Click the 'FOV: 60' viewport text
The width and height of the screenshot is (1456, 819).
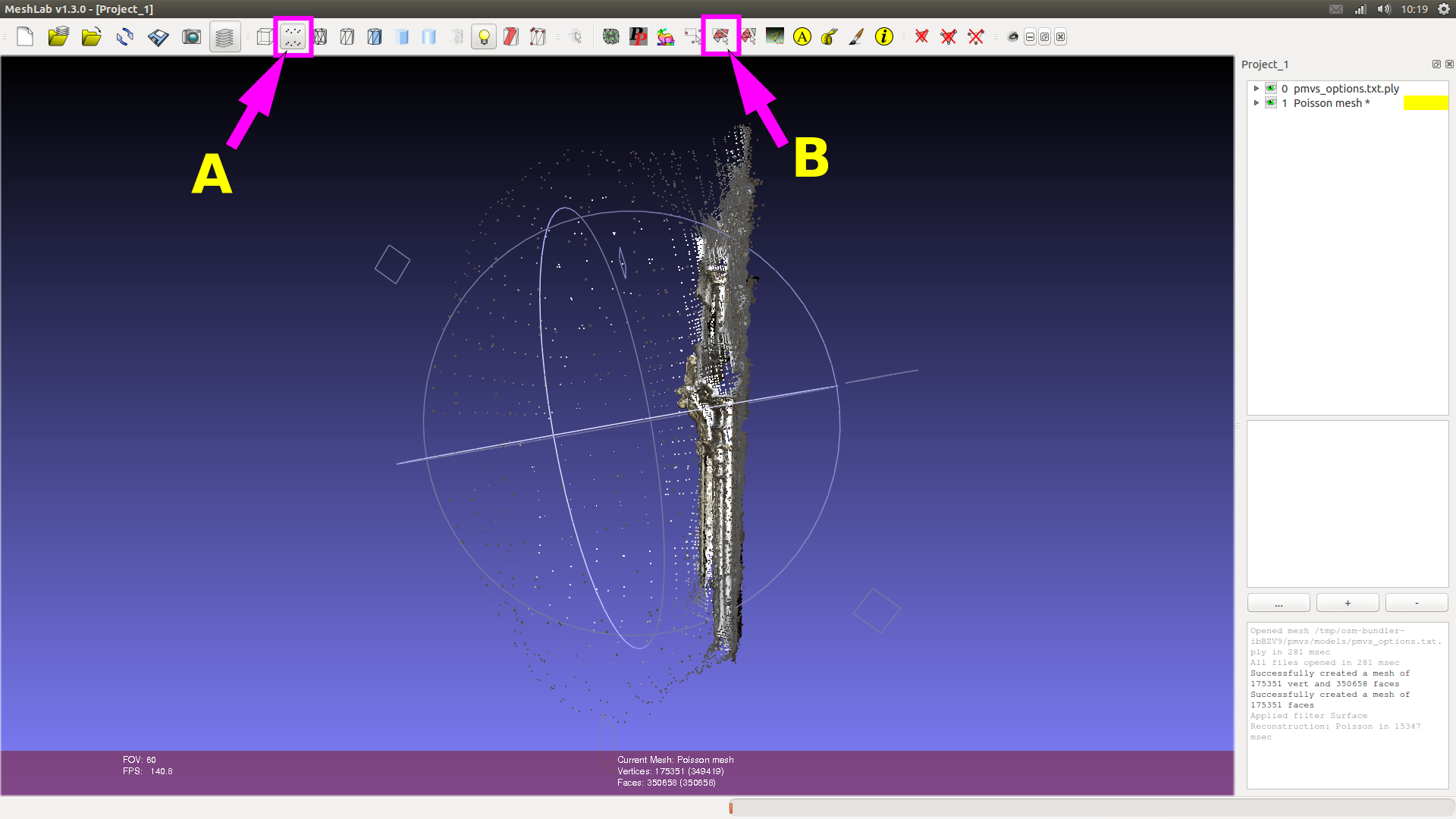[x=140, y=760]
